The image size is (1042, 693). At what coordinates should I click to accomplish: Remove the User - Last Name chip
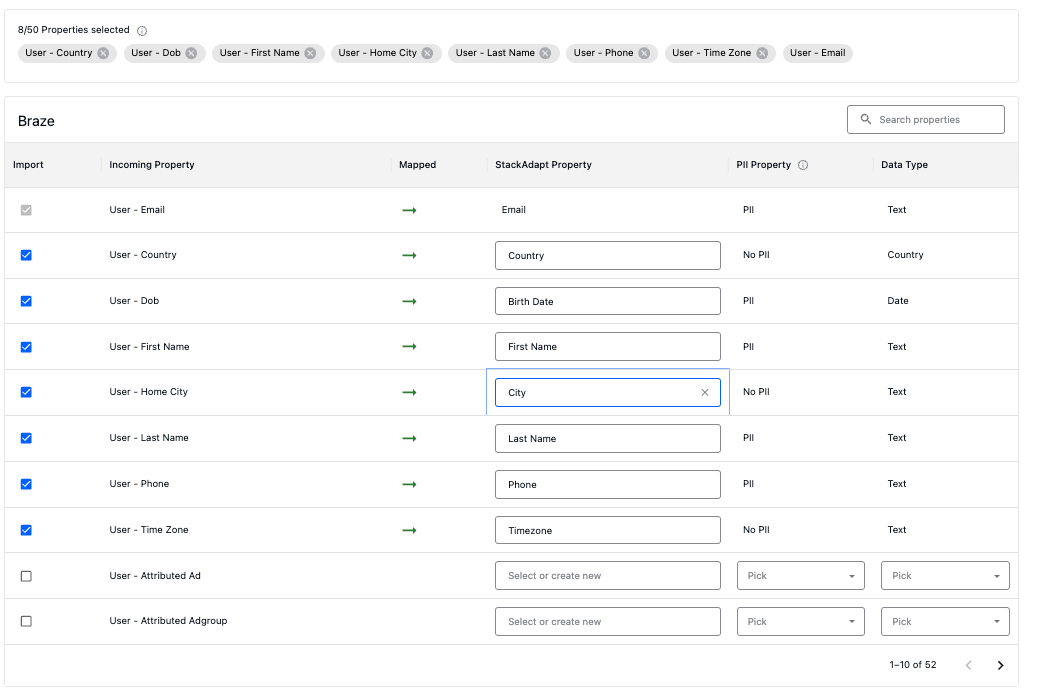pos(546,54)
